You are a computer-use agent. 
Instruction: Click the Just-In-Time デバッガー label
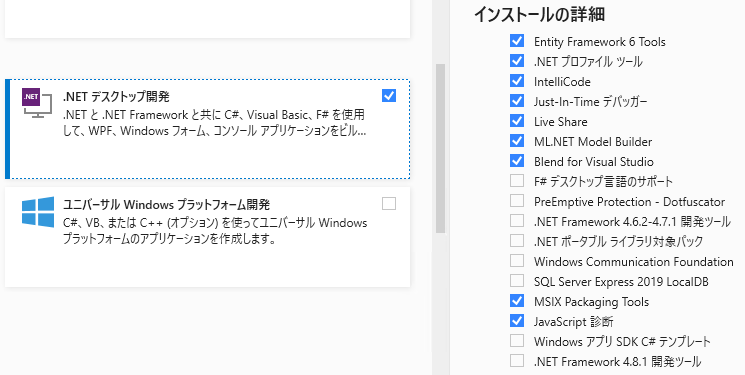591,102
